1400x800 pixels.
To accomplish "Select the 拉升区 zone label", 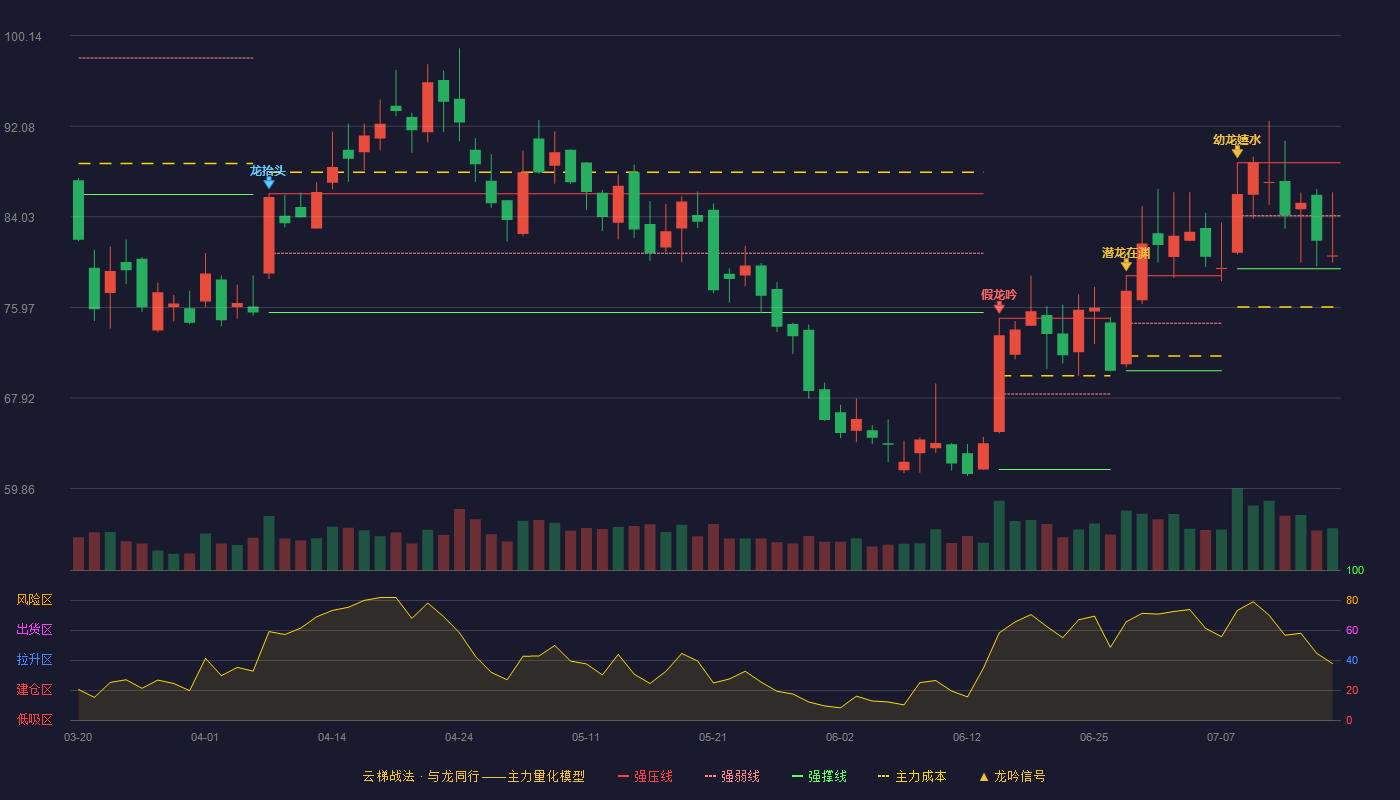I will click(34, 660).
